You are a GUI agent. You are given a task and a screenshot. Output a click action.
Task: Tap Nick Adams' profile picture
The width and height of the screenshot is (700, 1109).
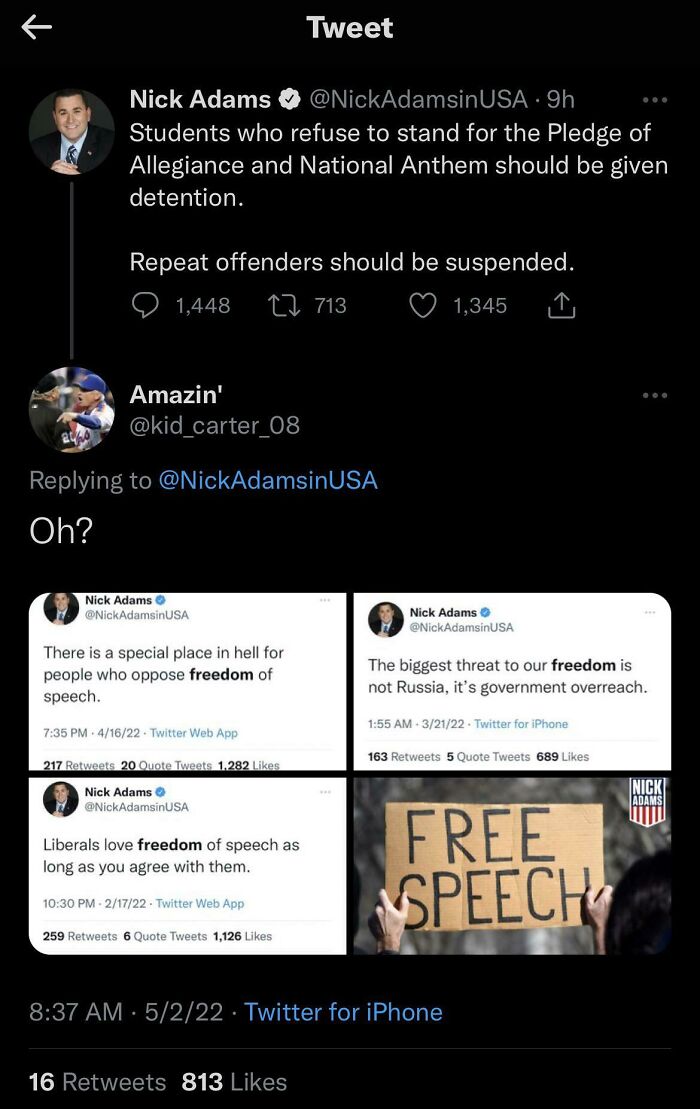click(71, 131)
